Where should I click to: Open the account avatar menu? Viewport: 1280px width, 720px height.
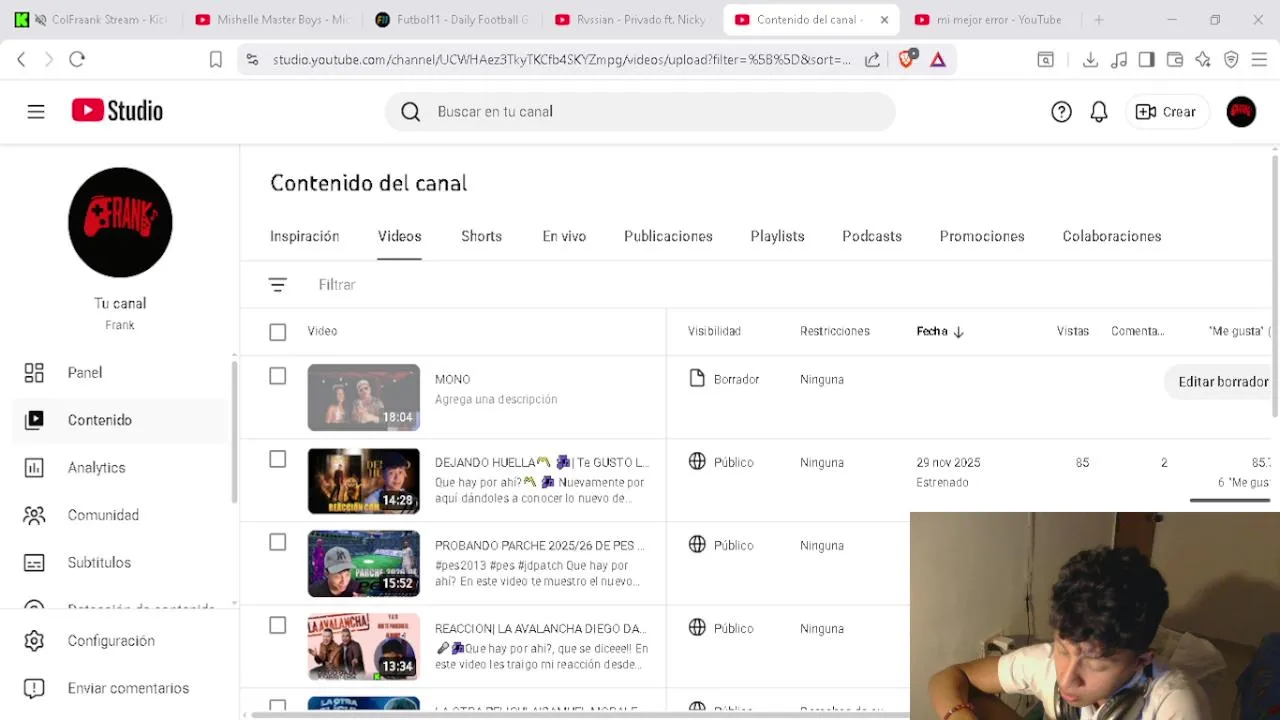(1241, 112)
